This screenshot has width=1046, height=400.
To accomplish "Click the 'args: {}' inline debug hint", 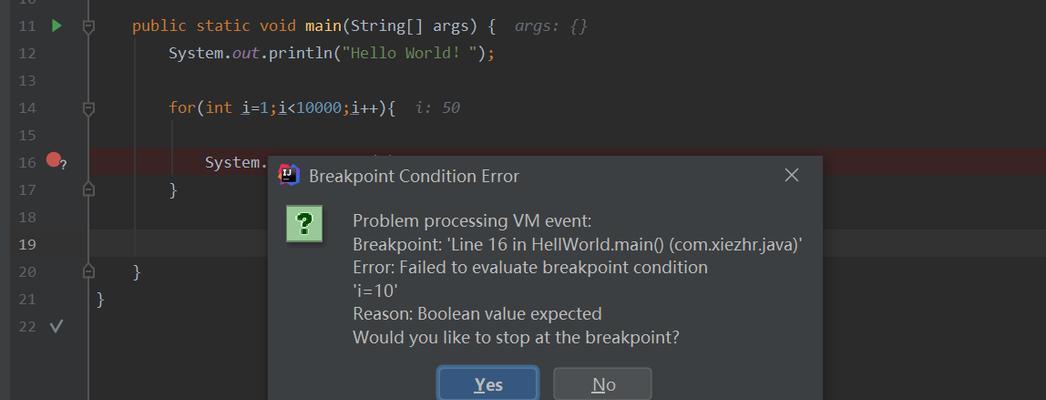I will (550, 27).
